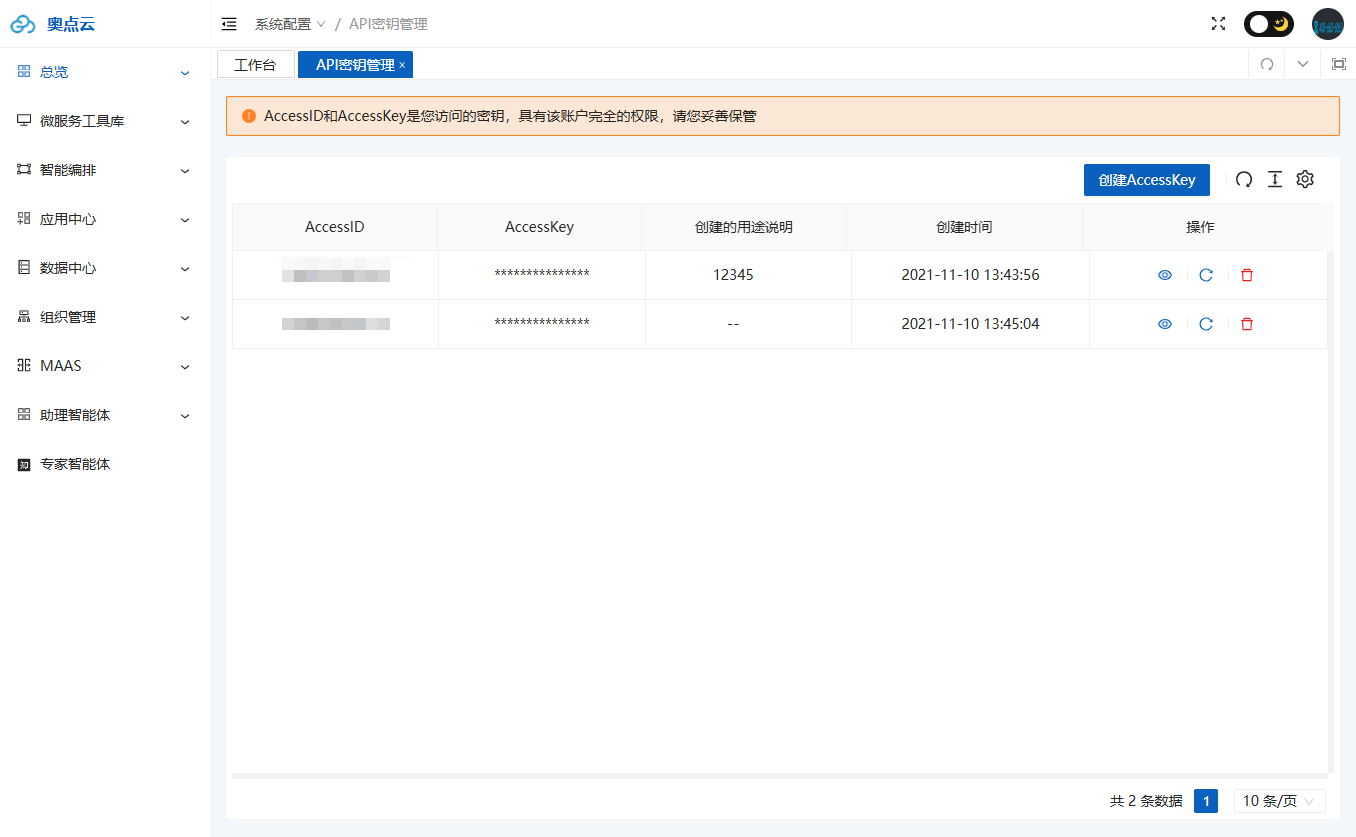The height and width of the screenshot is (837, 1356).
Task: Open the 10 条/页 page size dropdown
Action: click(x=1279, y=801)
